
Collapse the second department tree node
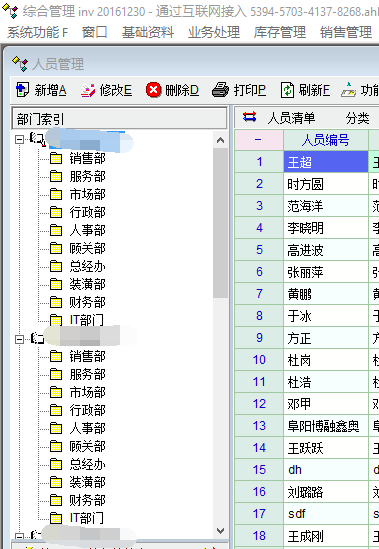(x=20, y=339)
